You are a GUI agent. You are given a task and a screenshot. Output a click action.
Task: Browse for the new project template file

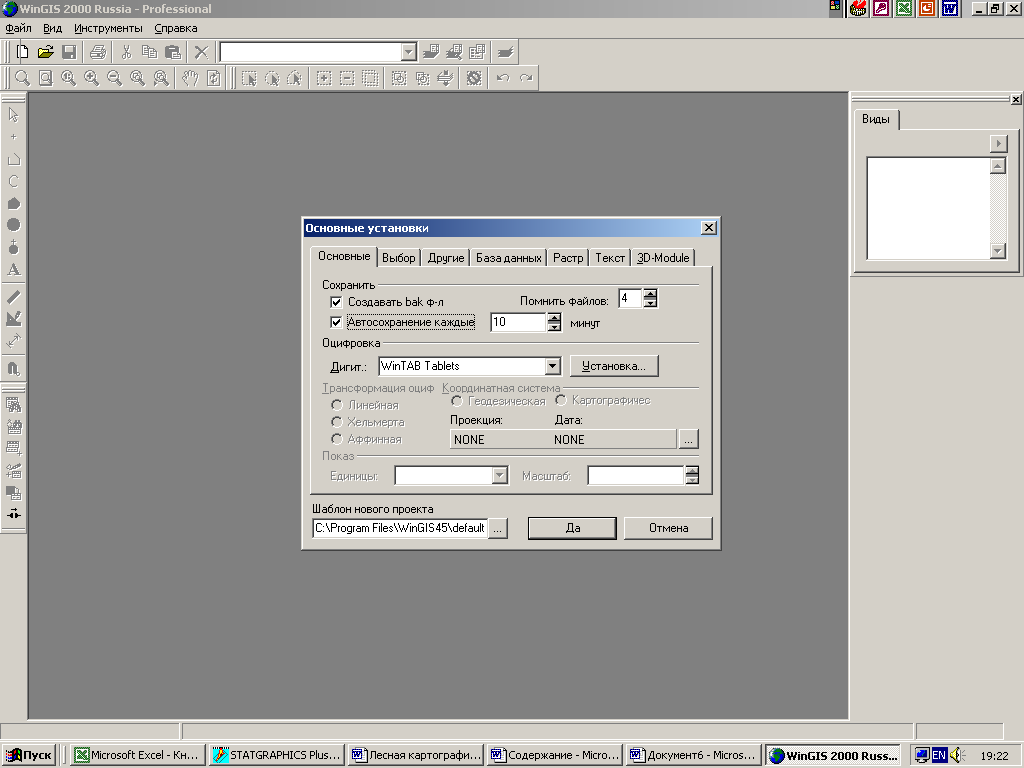click(x=498, y=528)
